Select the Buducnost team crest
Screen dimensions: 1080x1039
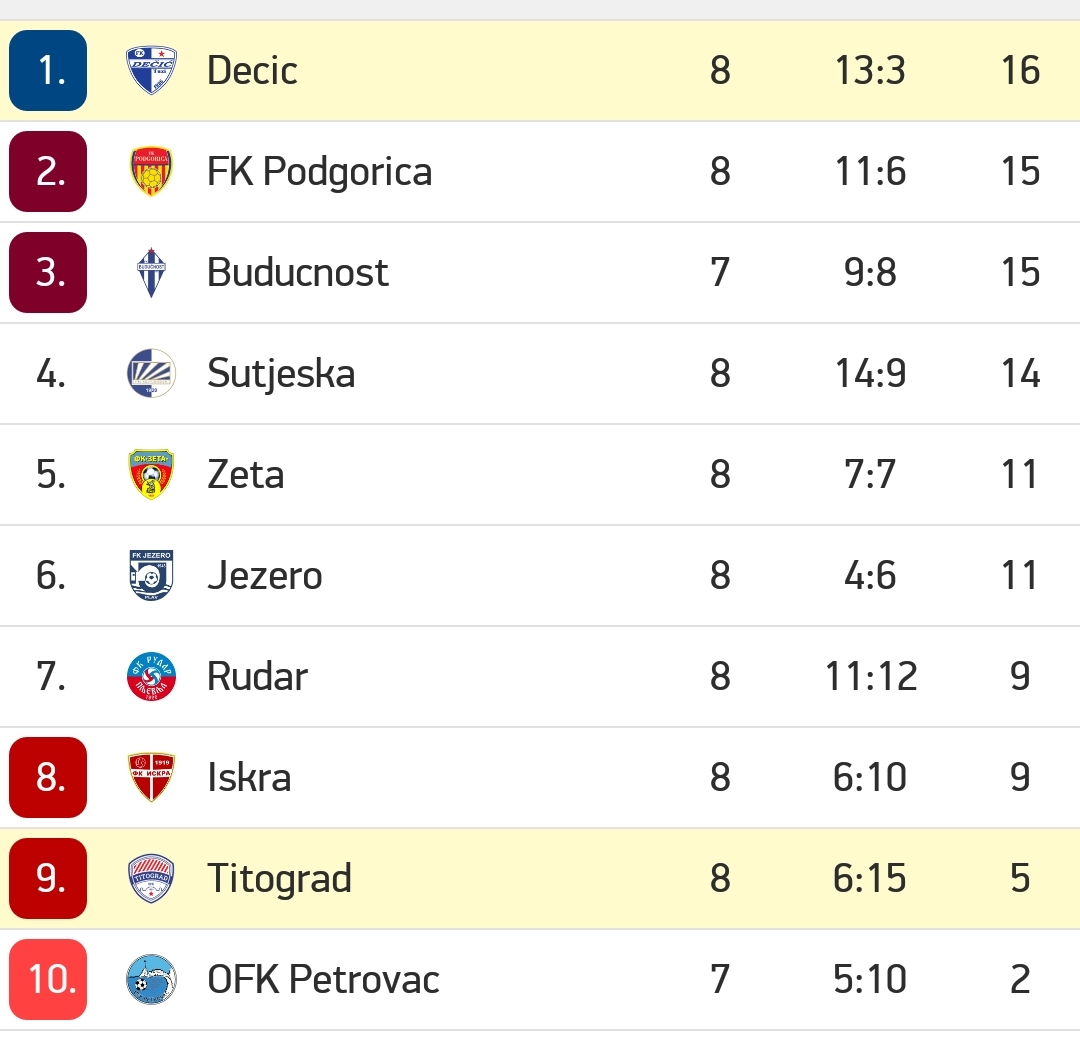pyautogui.click(x=152, y=273)
